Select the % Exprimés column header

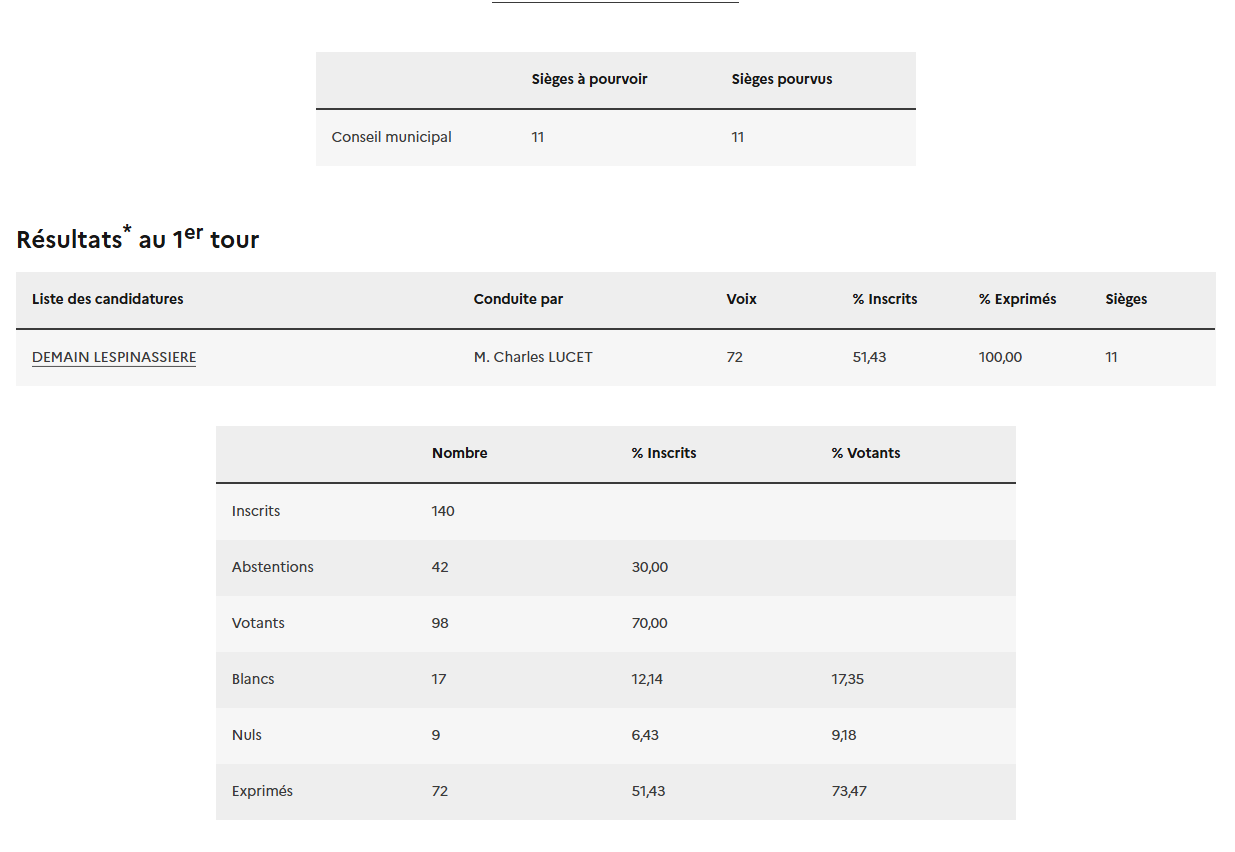click(1017, 299)
